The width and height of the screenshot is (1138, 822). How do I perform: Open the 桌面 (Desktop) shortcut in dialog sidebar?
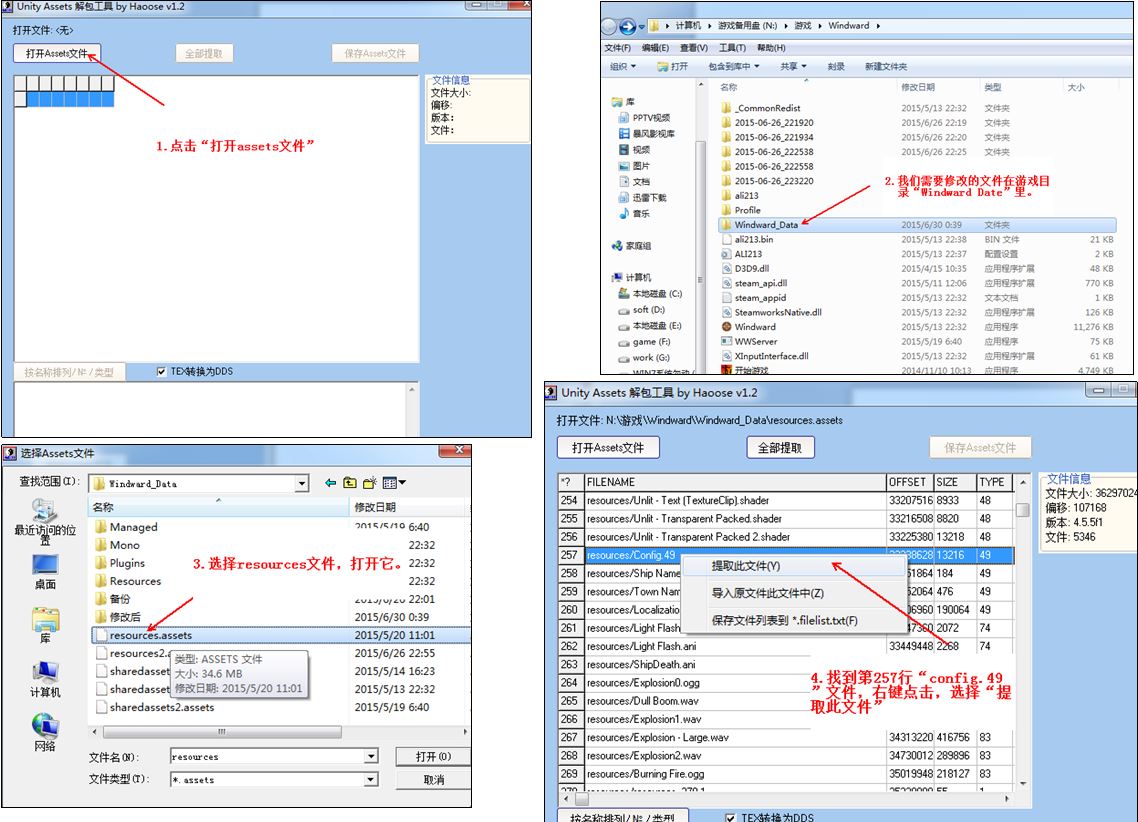coord(45,570)
